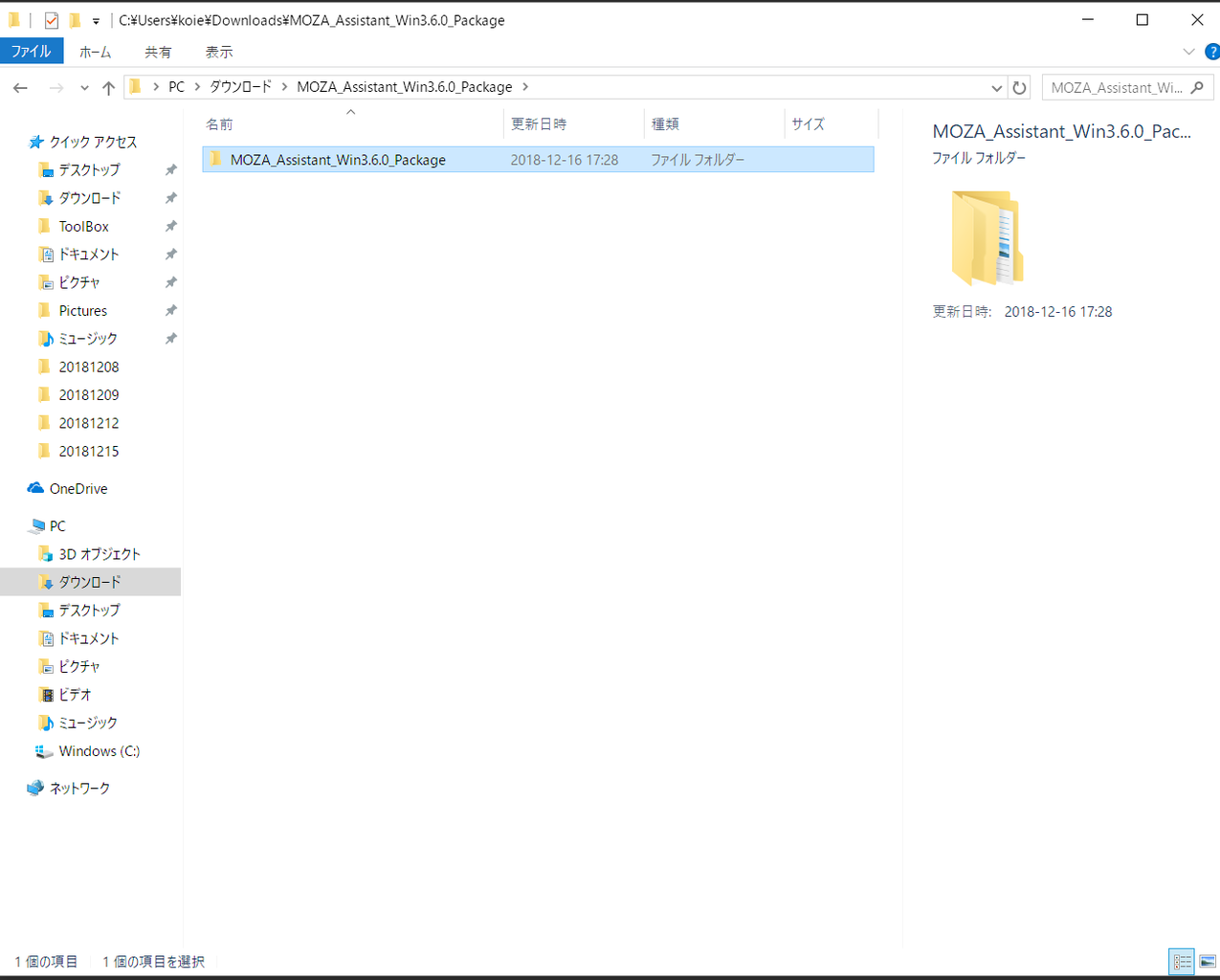This screenshot has height=980, width=1220.
Task: Open デスクトップ under PC
Action: (x=89, y=610)
